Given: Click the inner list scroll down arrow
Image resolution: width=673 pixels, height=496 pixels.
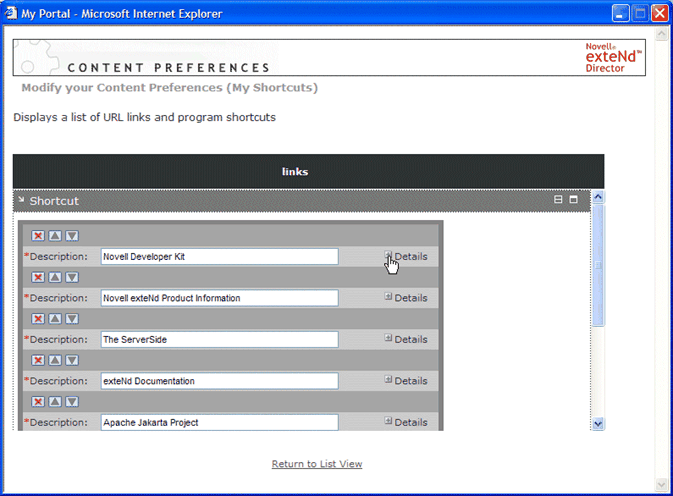Looking at the screenshot, I should [598, 424].
